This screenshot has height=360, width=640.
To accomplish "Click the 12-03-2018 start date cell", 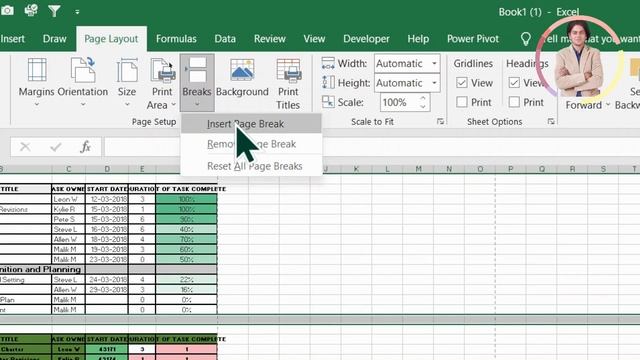I will click(107, 199).
